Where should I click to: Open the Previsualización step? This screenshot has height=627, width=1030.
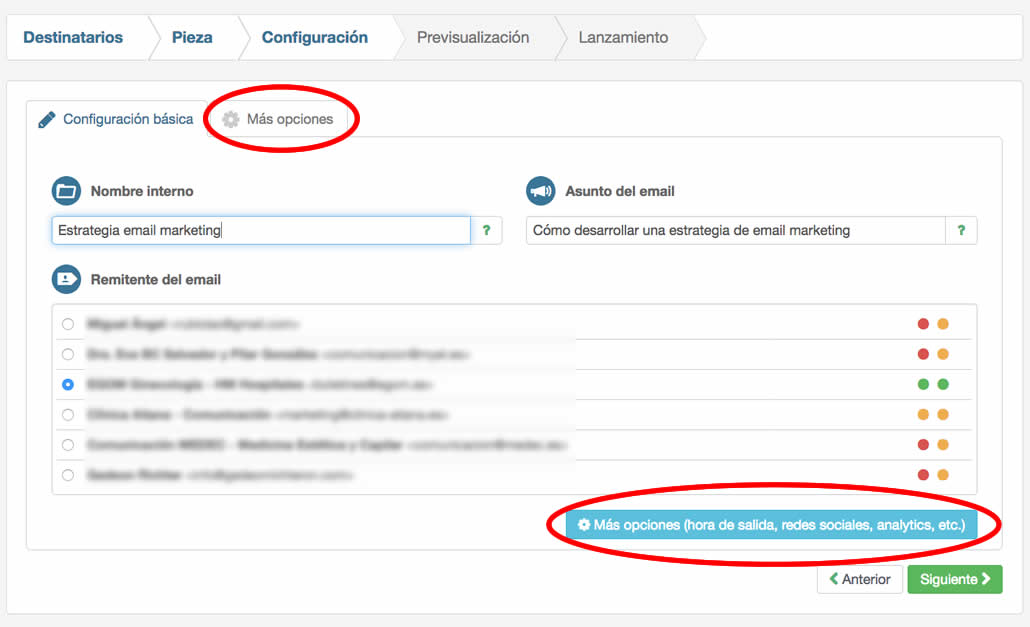click(472, 37)
